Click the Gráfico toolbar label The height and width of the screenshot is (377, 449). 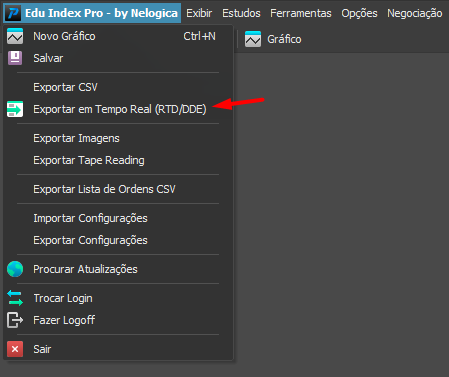pyautogui.click(x=284, y=39)
